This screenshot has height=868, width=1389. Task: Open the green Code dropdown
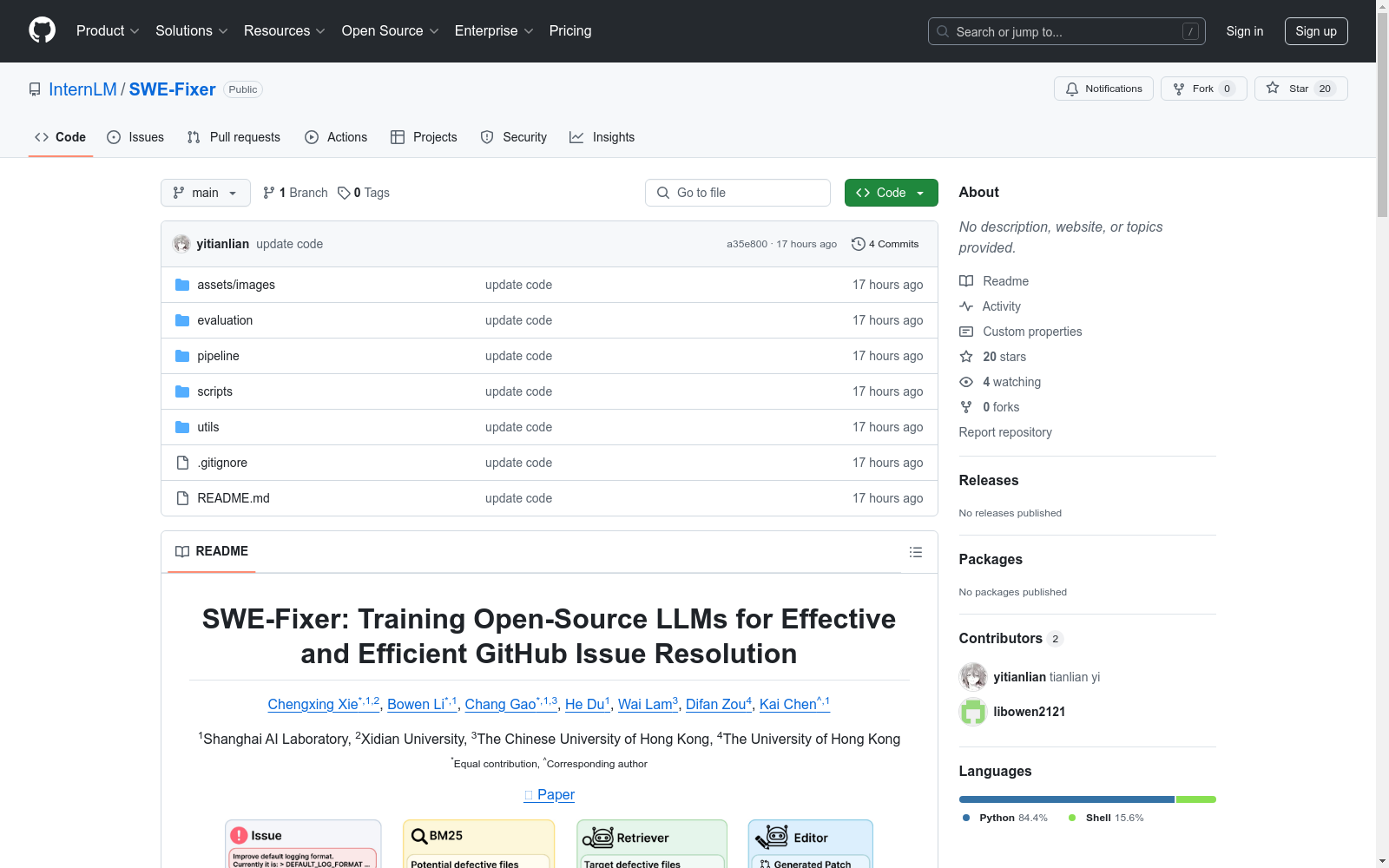(892, 193)
